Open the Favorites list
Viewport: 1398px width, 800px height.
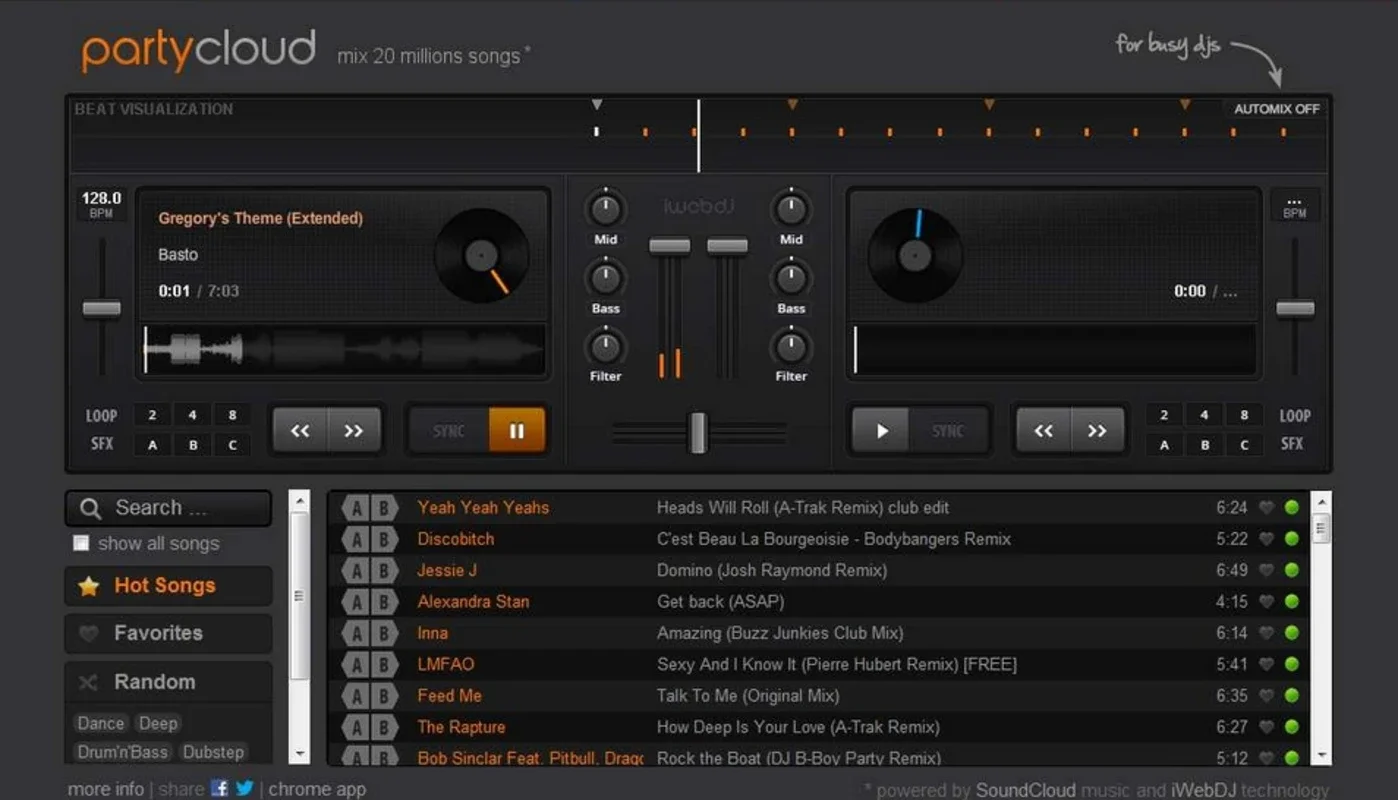click(x=168, y=633)
